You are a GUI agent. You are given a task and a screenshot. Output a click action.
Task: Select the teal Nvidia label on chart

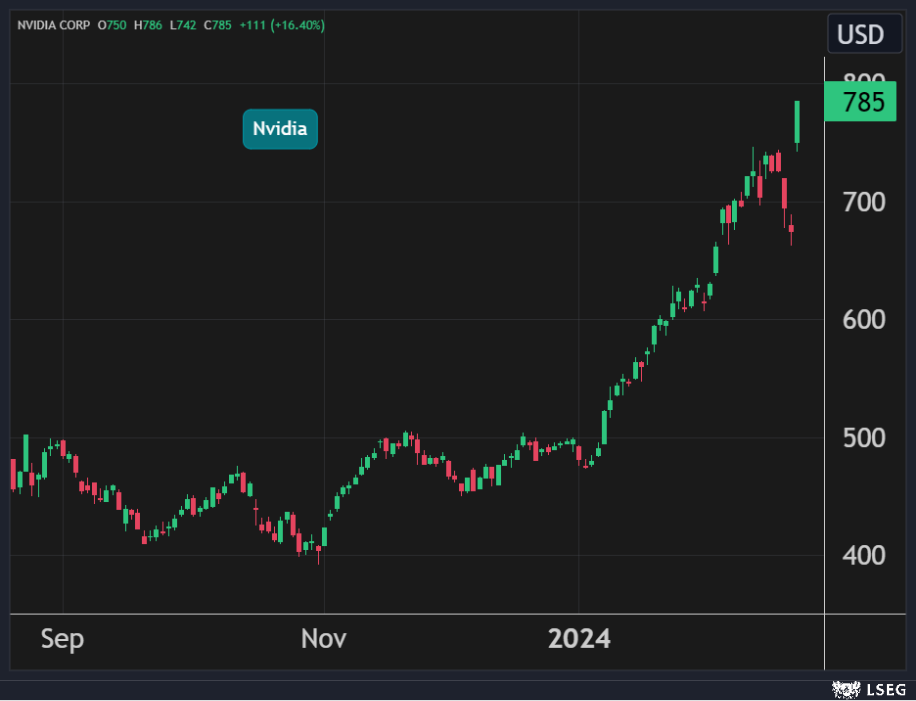click(x=280, y=129)
